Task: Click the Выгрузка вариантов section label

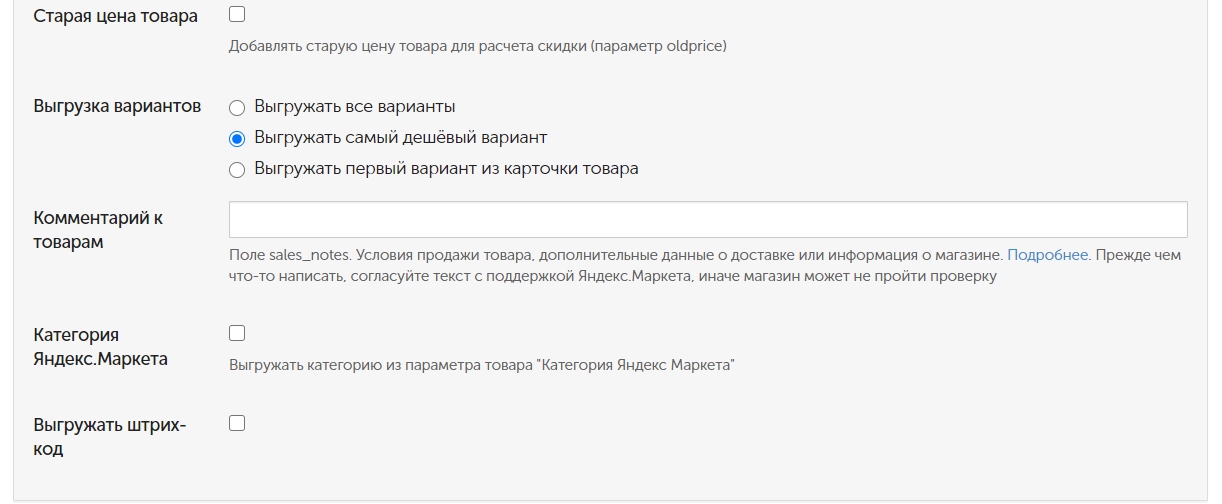Action: pyautogui.click(x=118, y=106)
